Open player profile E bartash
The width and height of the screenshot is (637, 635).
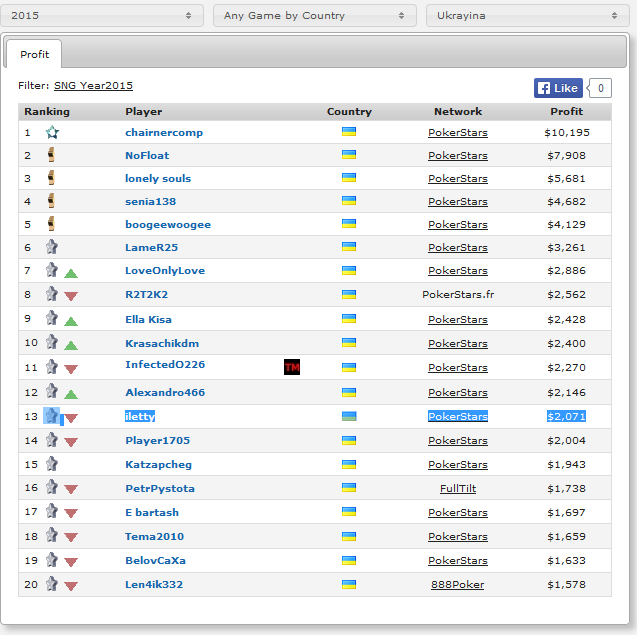coord(152,512)
